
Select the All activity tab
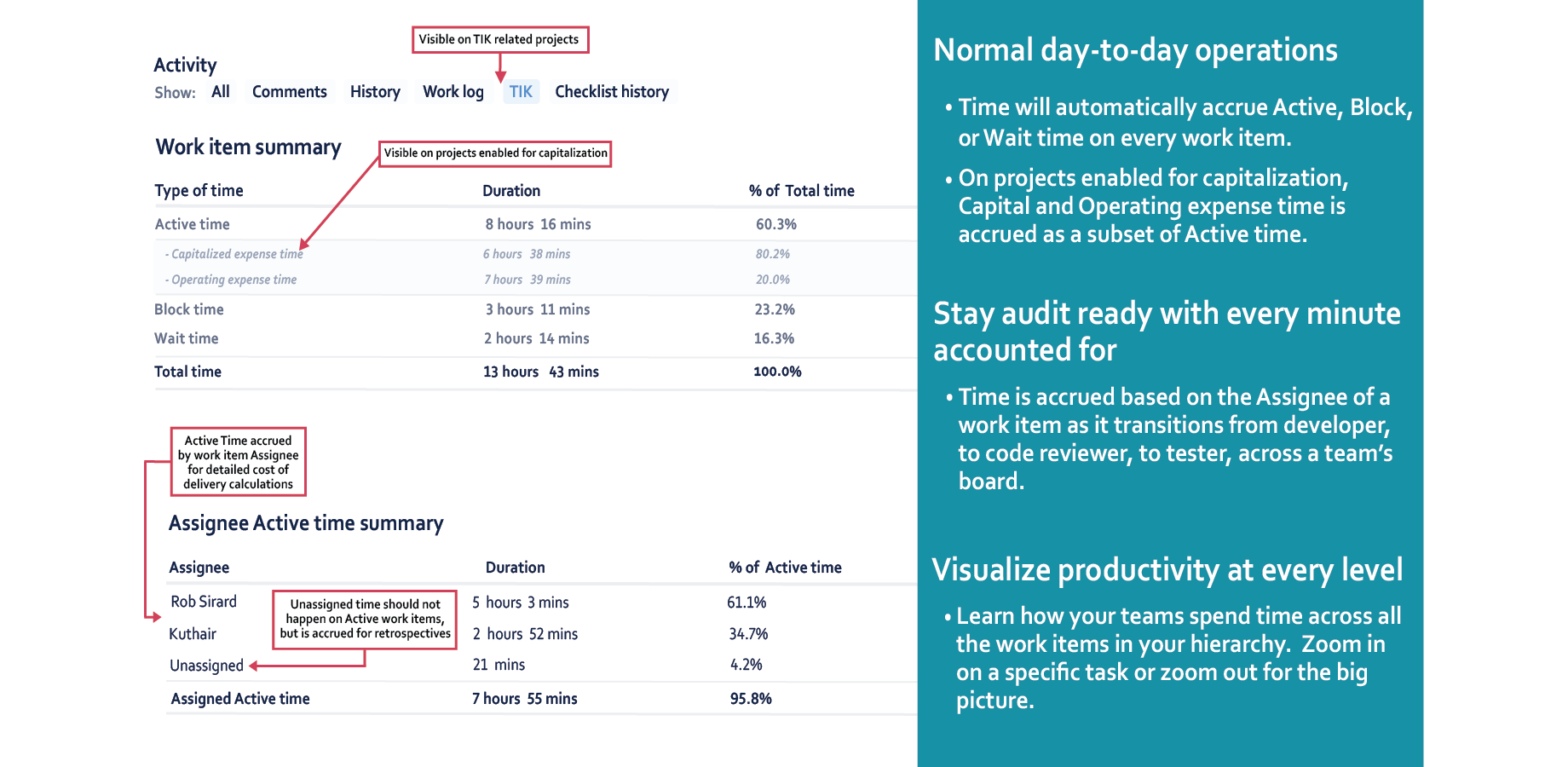[x=221, y=92]
